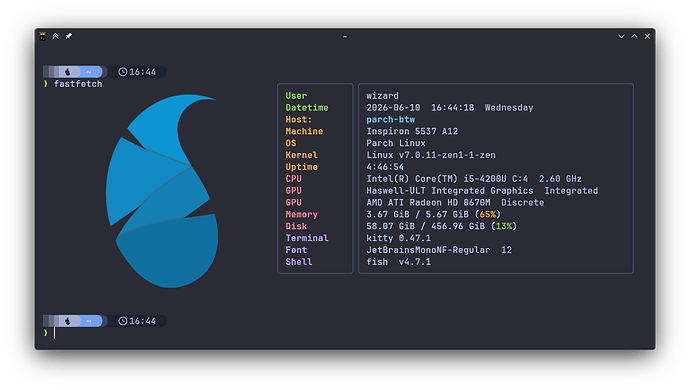The width and height of the screenshot is (690, 390).
Task: Click the empty prompt cursor line
Action: pos(55,333)
